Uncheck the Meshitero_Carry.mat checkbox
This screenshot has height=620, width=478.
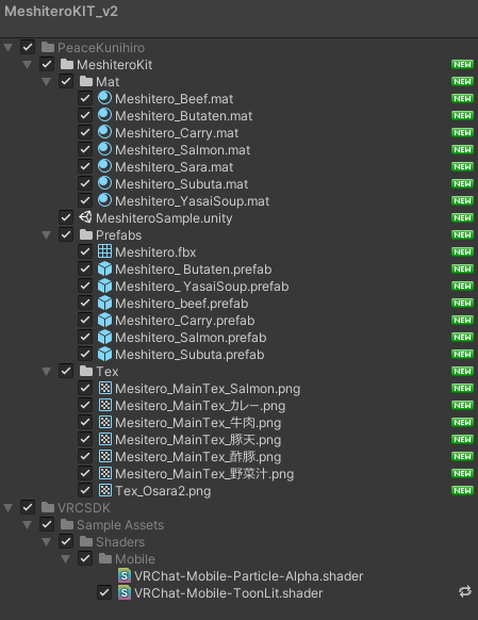85,132
